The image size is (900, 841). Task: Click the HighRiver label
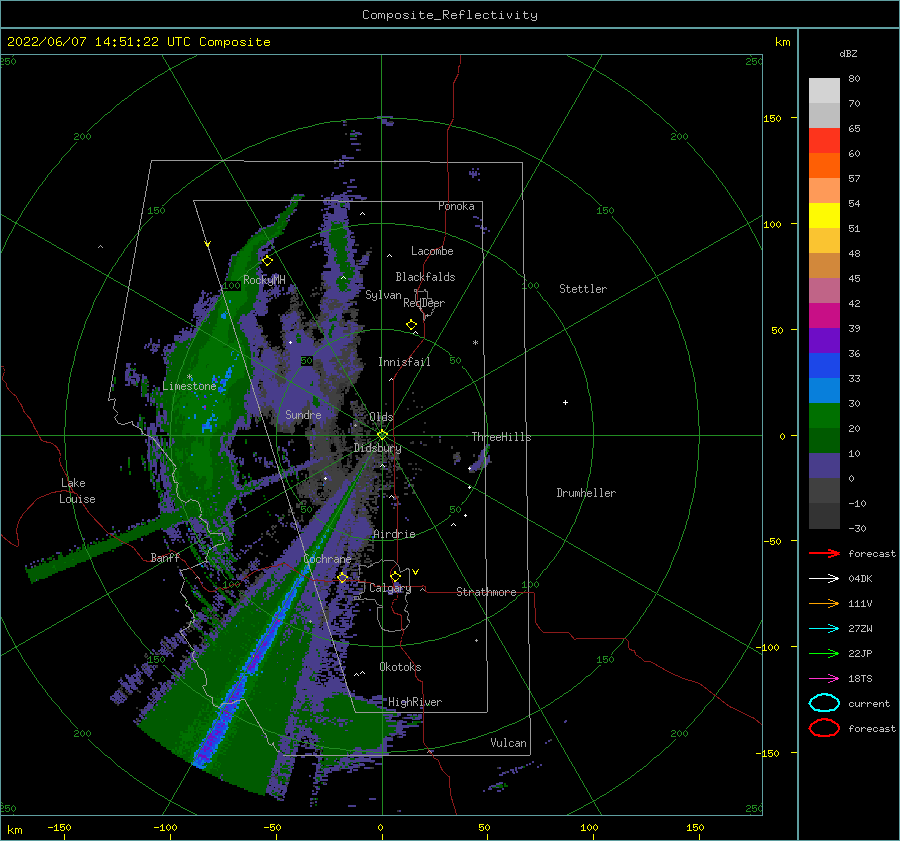(x=415, y=702)
